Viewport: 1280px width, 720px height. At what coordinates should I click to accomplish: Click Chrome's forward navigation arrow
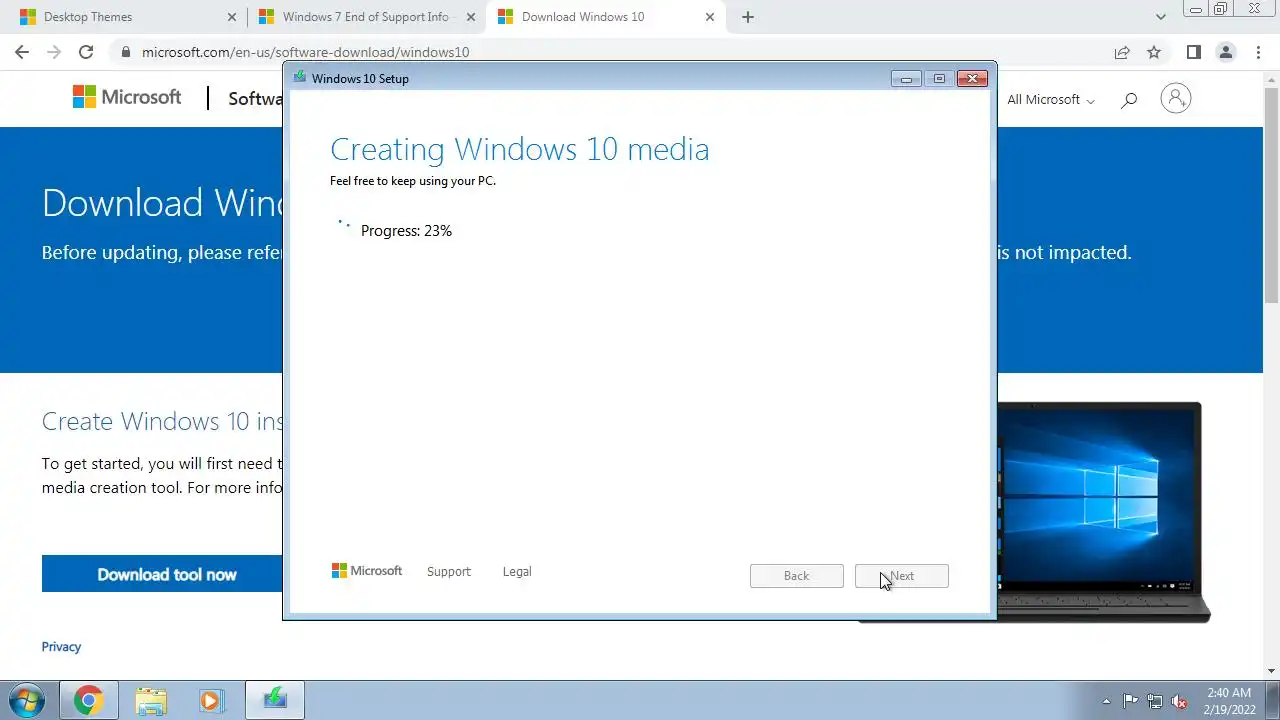coord(54,52)
